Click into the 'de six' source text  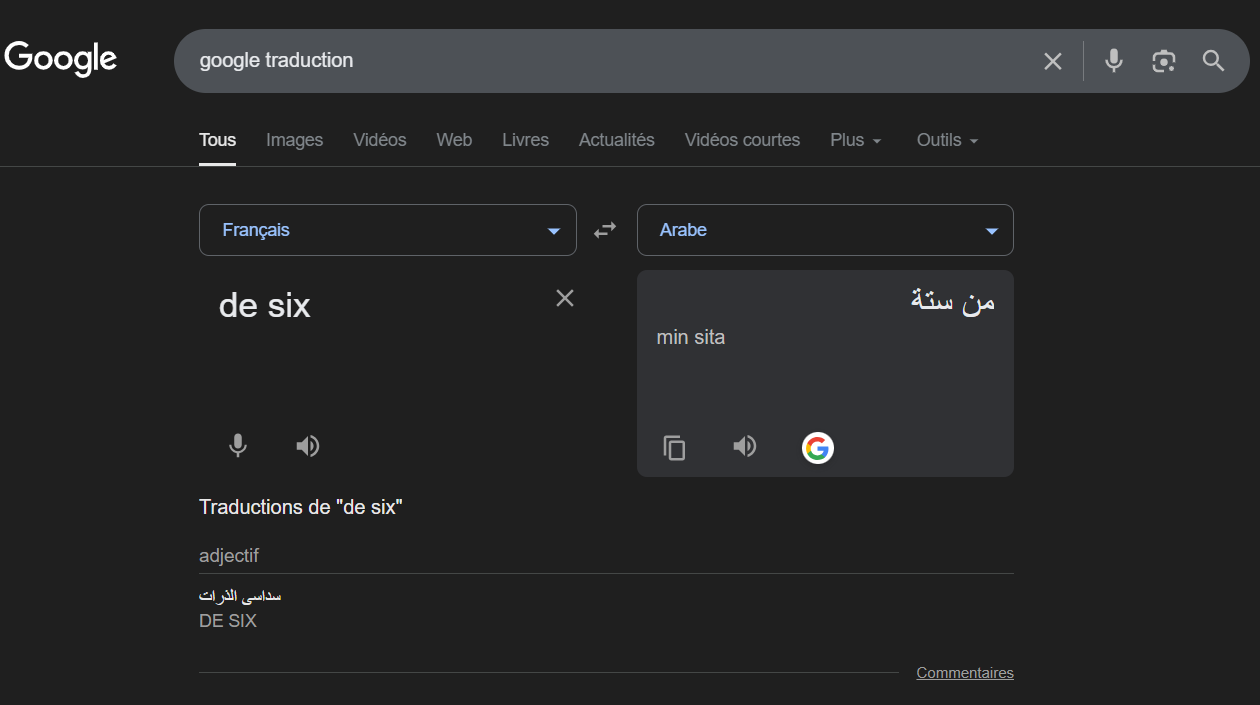click(265, 305)
